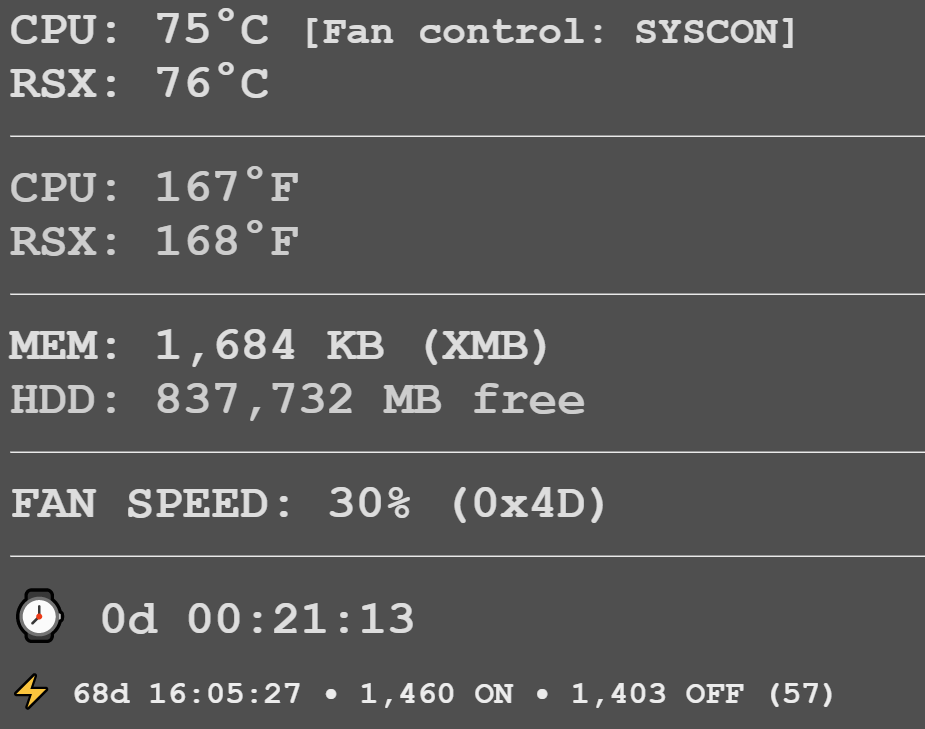Screen dimensions: 925x729
Task: Select the HDD 837,732 MB free line
Action: (298, 399)
